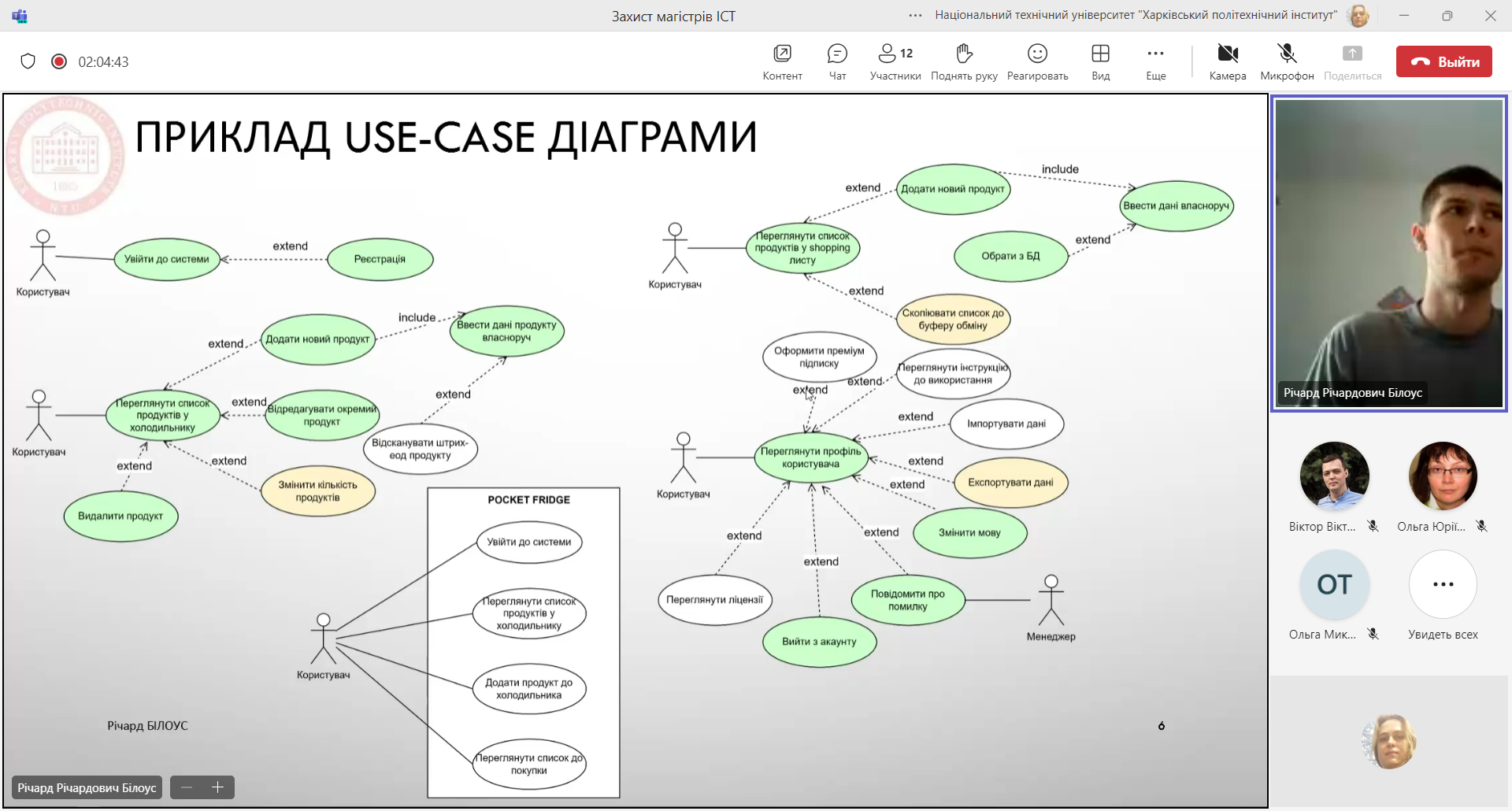This screenshot has height=811, width=1512.
Task: Zoom out shared slide with minus button
Action: (x=187, y=787)
